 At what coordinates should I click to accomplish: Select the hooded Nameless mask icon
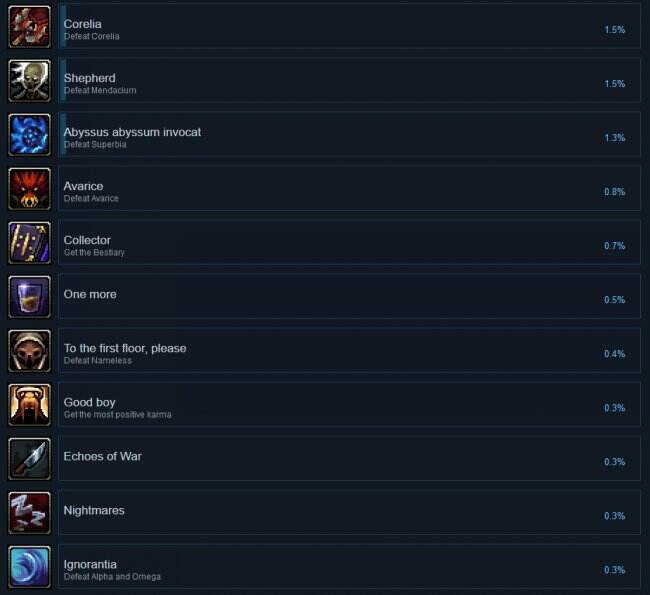click(29, 351)
